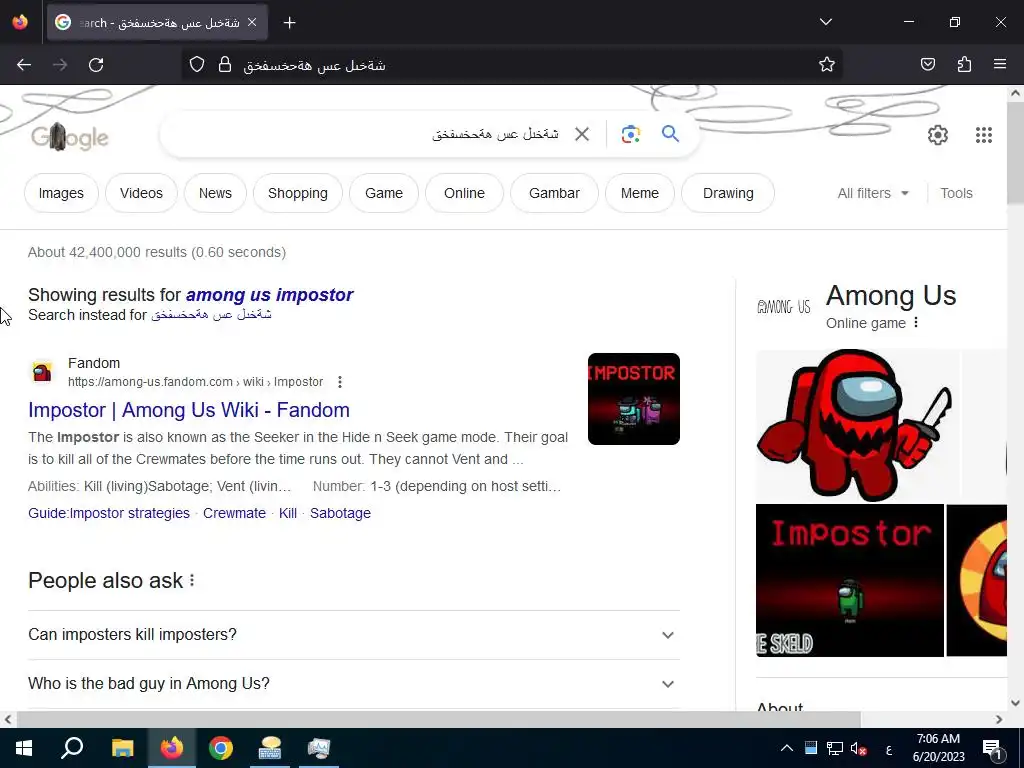Expand Who is the bad guy question
This screenshot has width=1024, height=768.
[x=354, y=684]
